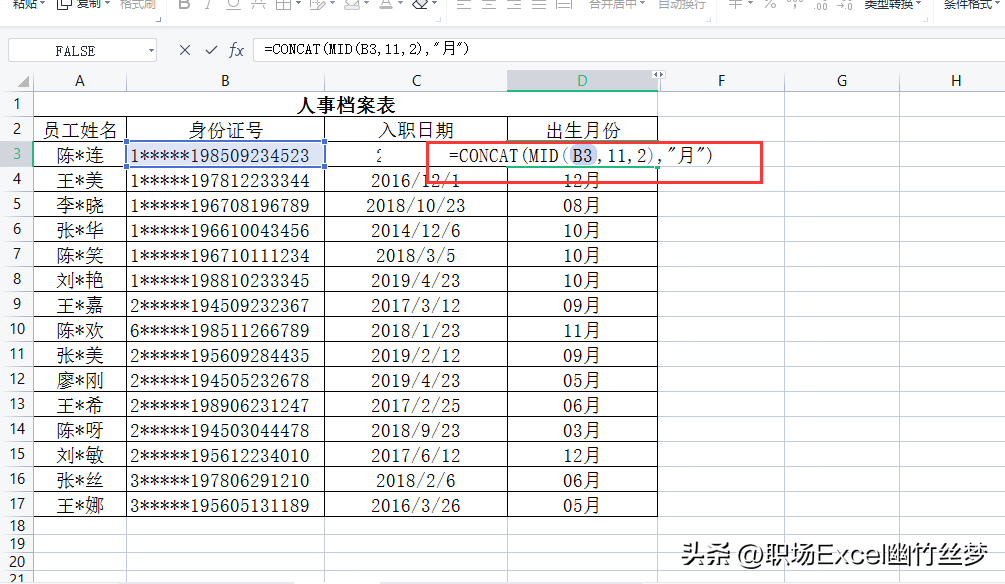Select column G header
Screen dimensions: 1005x584
(x=842, y=81)
